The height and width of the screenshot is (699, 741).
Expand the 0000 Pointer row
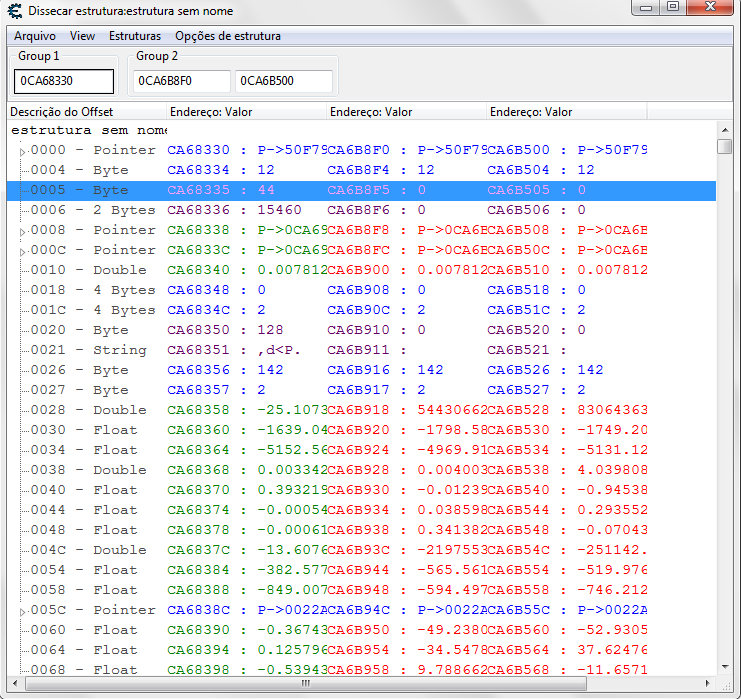click(23, 151)
